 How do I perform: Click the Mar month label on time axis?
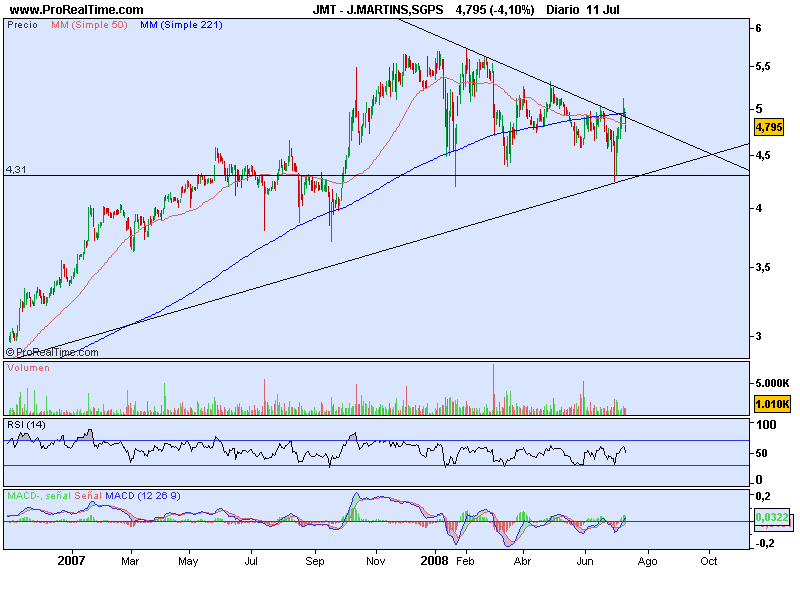(130, 561)
